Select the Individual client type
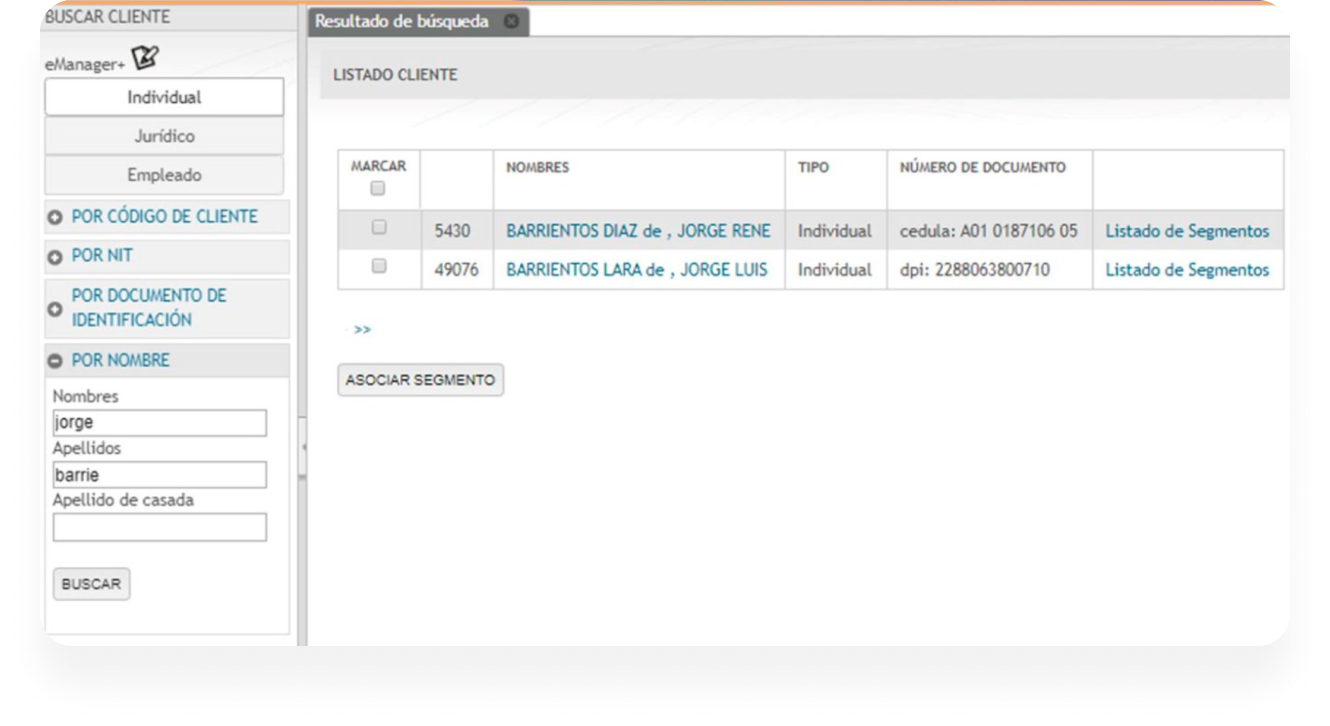1330x726 pixels. [x=164, y=97]
